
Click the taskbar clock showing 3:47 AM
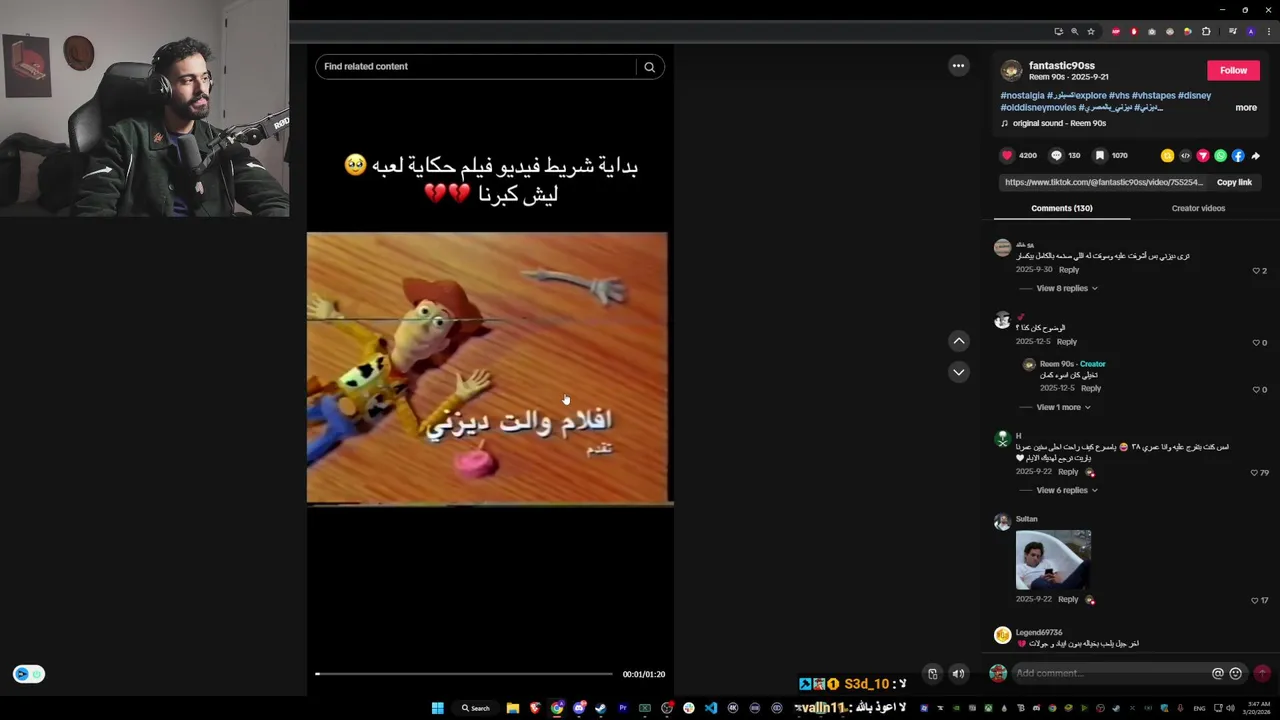click(1256, 708)
